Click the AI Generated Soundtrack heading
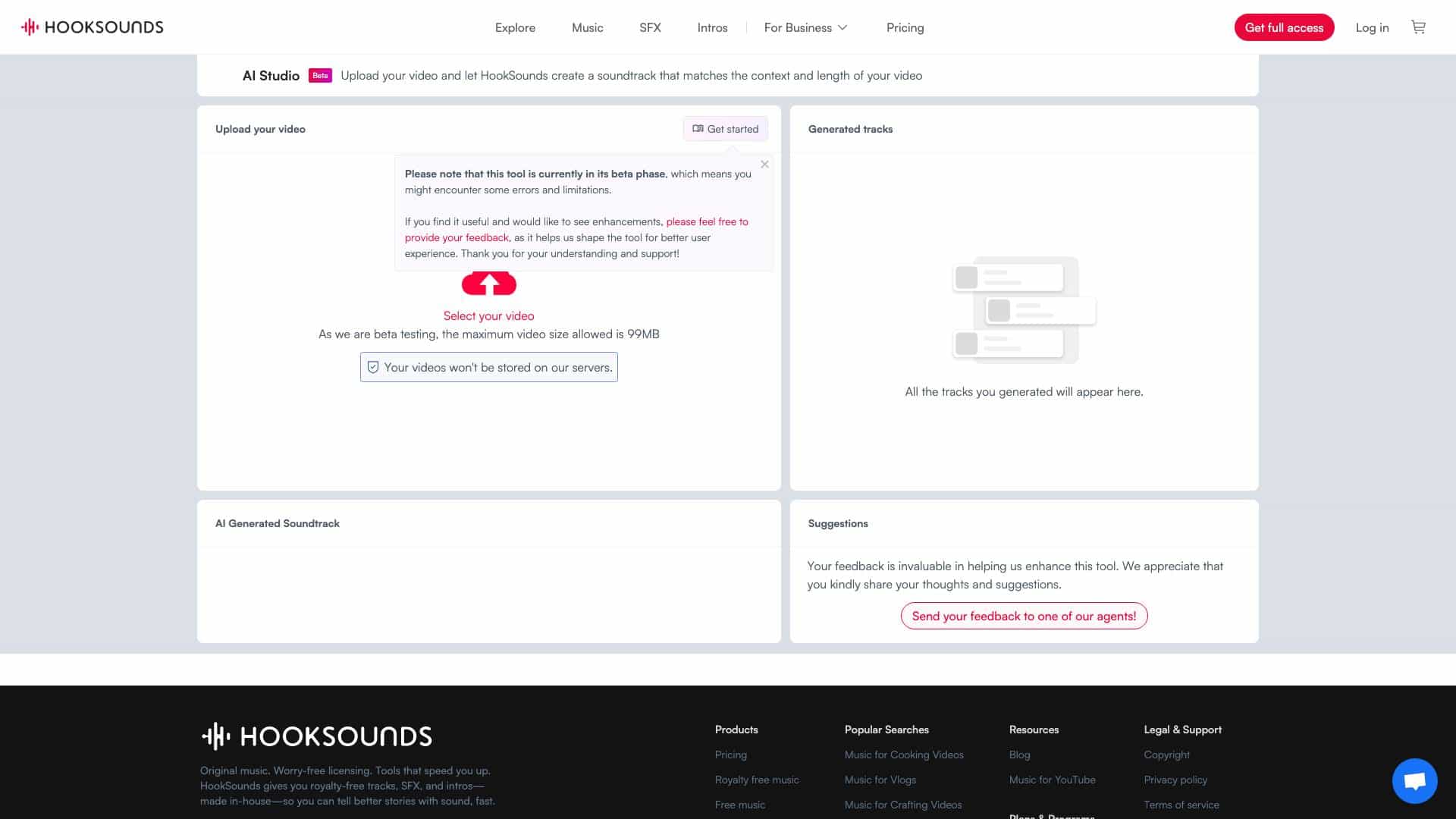 click(x=277, y=523)
